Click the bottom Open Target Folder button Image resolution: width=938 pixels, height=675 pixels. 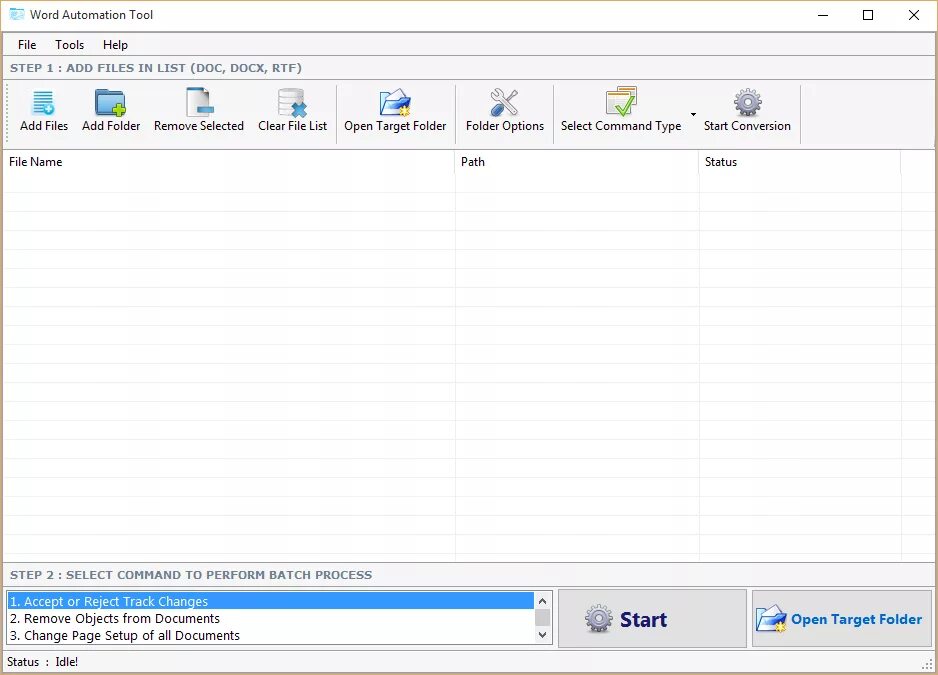coord(842,619)
